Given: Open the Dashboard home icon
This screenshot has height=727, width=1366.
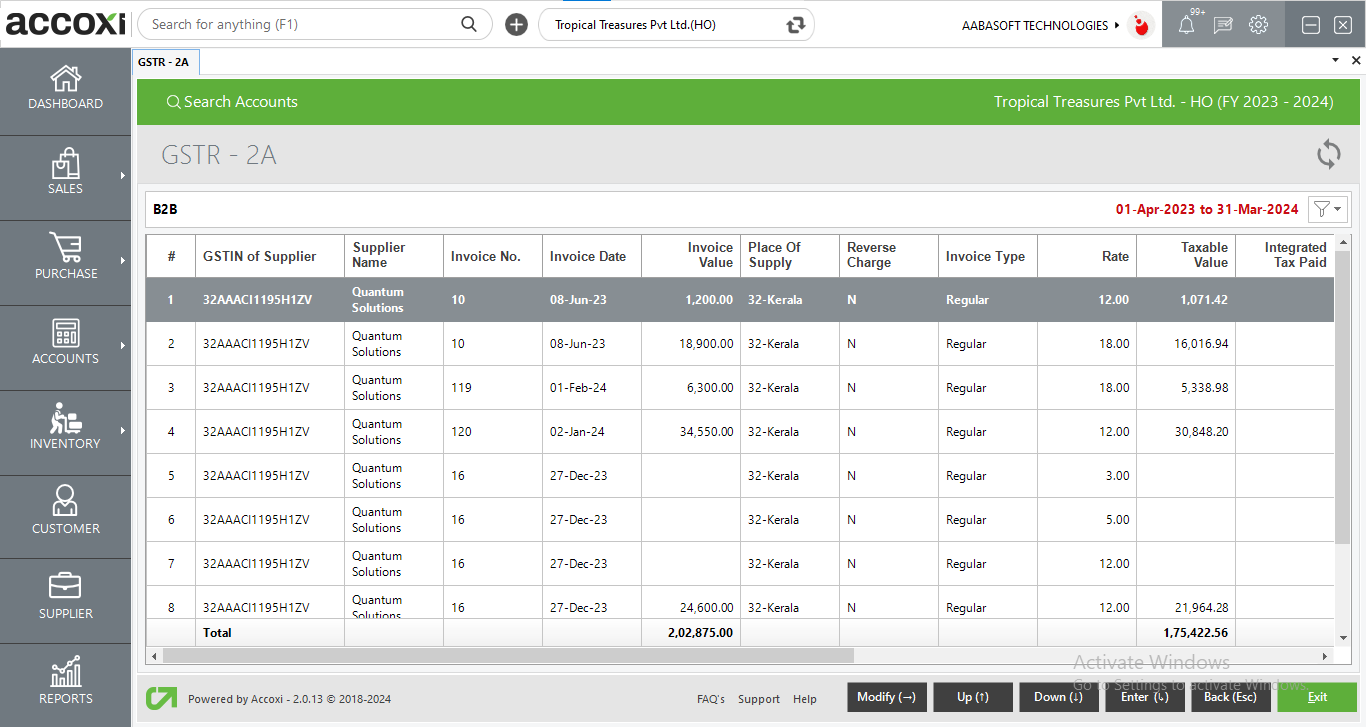Looking at the screenshot, I should pyautogui.click(x=66, y=79).
